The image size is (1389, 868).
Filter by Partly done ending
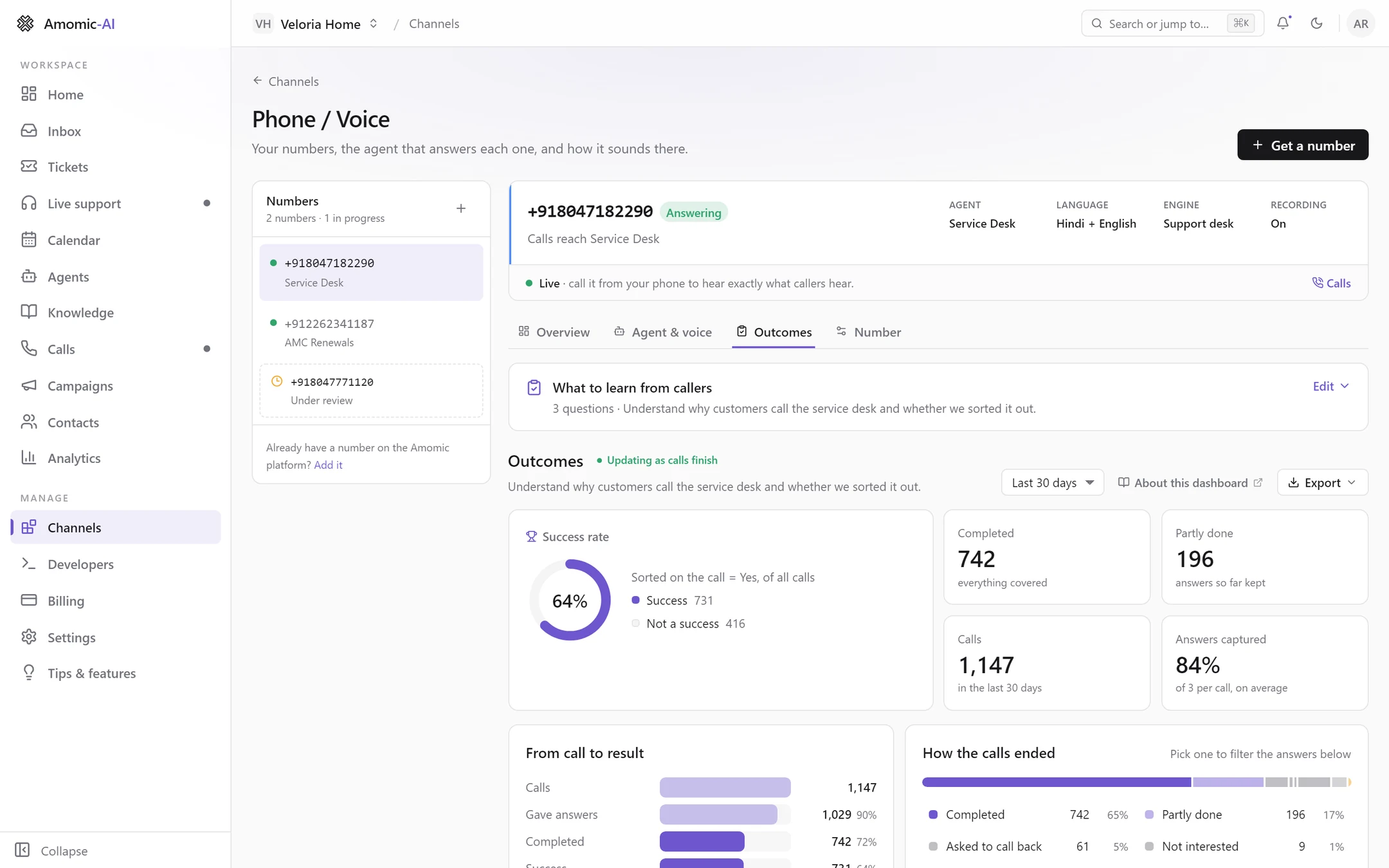pyautogui.click(x=1245, y=815)
